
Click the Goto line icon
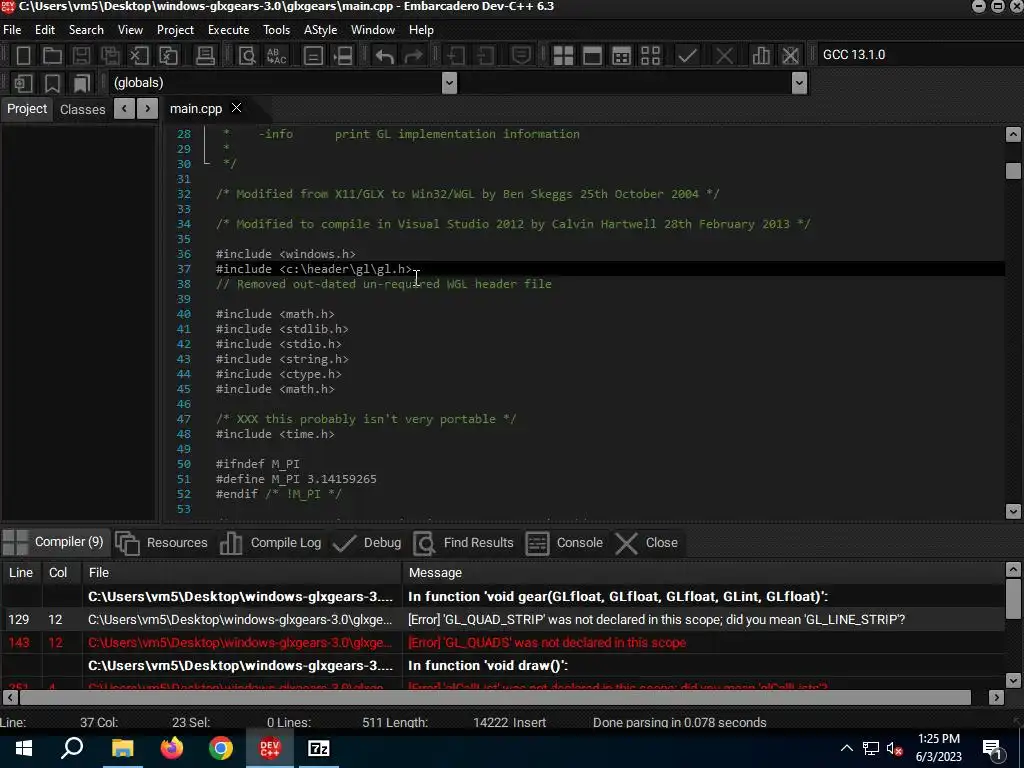pyautogui.click(x=344, y=56)
